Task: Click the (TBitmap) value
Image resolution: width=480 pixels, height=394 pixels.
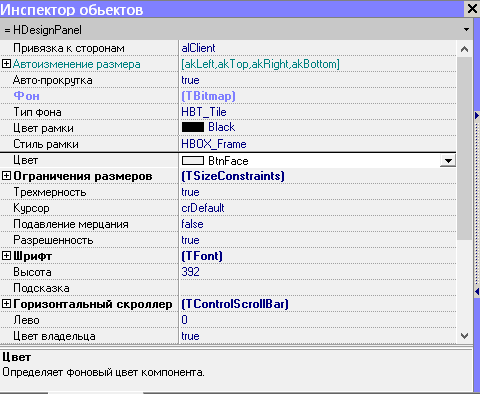Action: [x=208, y=96]
